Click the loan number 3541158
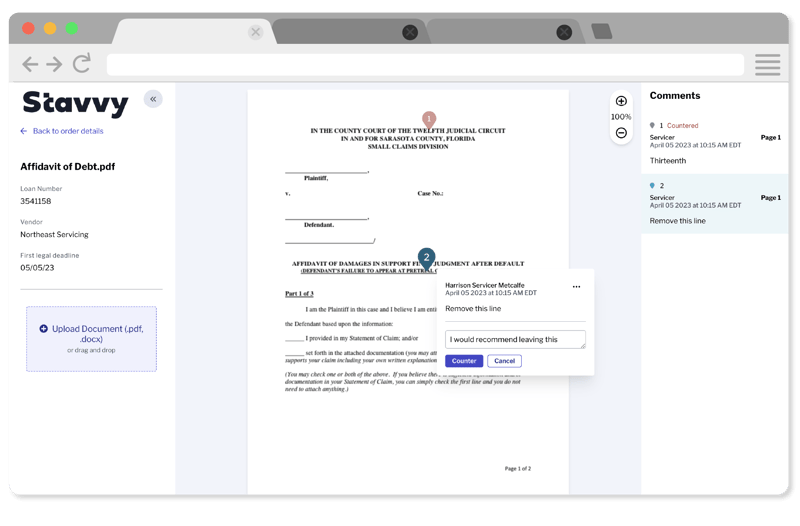 point(36,201)
